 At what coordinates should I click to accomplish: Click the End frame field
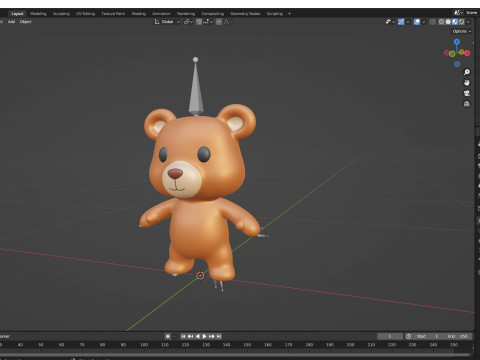point(458,336)
